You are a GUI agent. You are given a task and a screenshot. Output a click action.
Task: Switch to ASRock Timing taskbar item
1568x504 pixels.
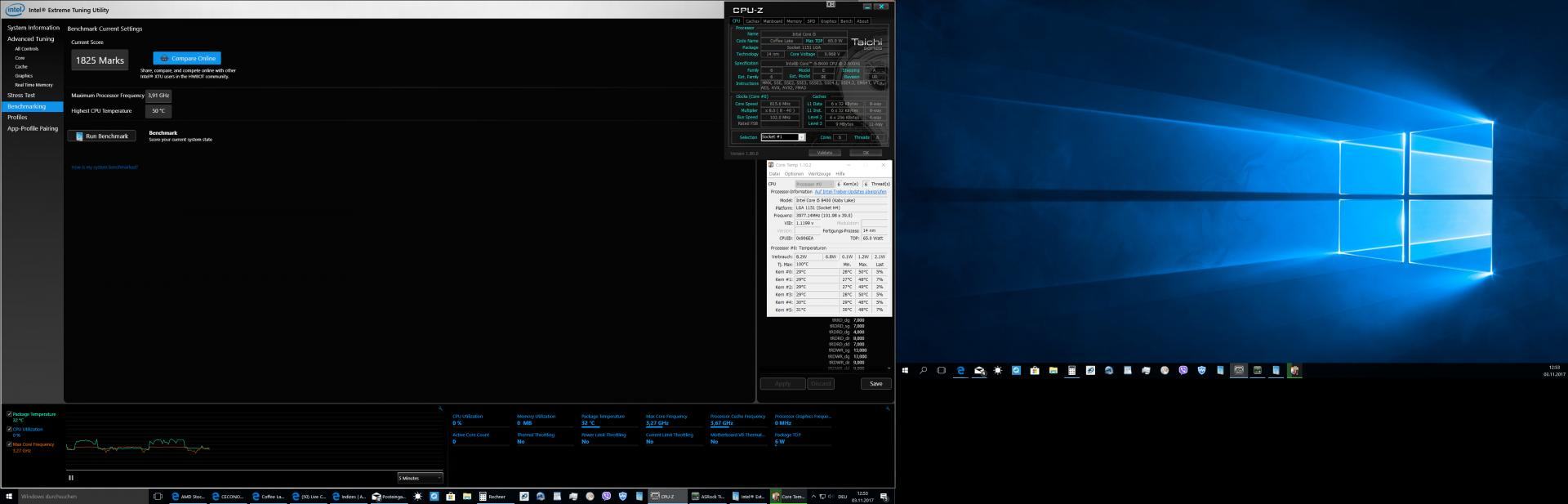pyautogui.click(x=708, y=496)
